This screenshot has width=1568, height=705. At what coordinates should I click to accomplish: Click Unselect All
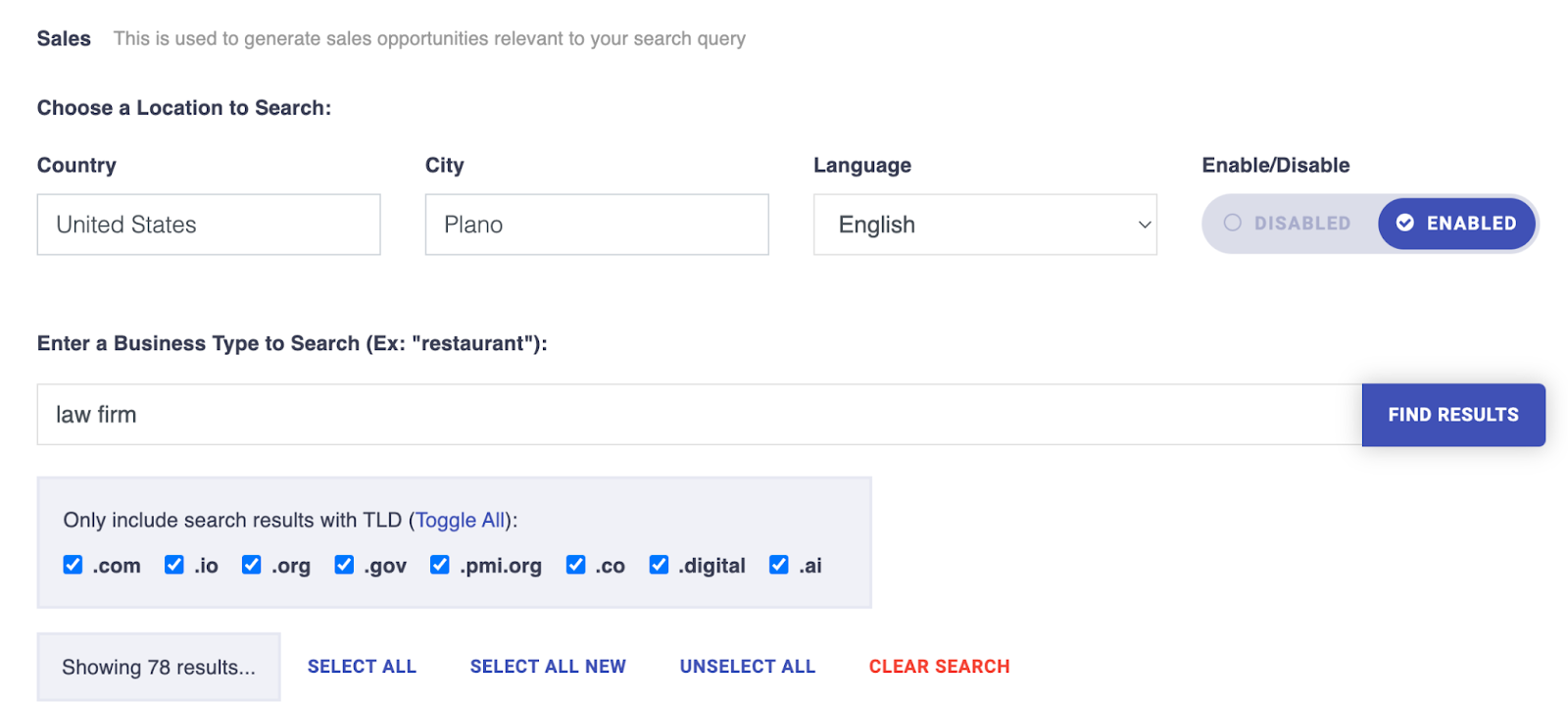tap(747, 667)
